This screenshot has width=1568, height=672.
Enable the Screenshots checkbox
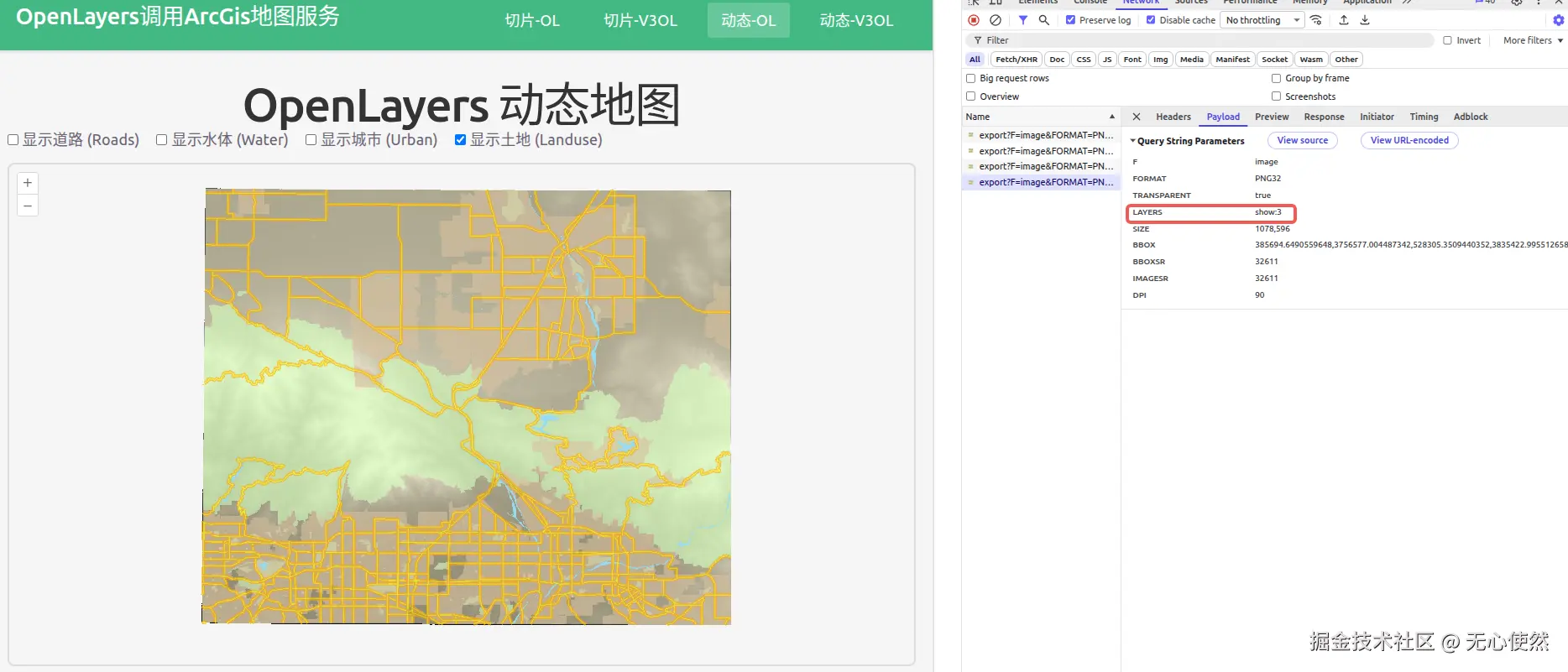click(1276, 96)
